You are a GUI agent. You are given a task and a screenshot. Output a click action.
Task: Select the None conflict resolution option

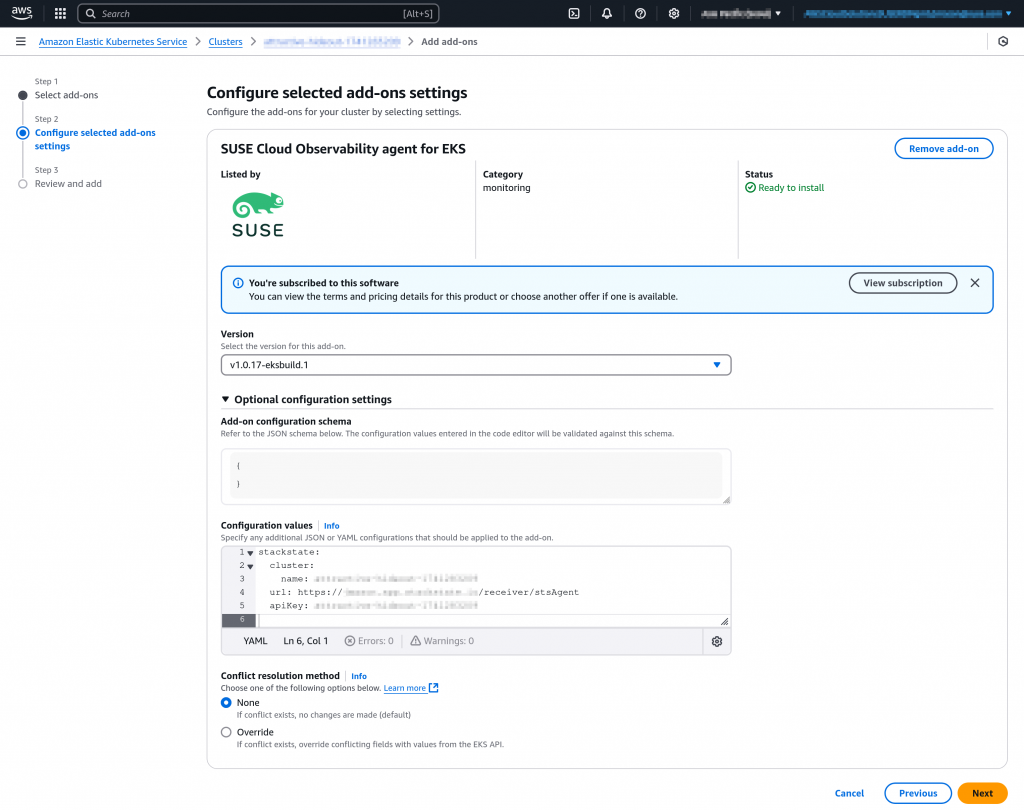226,703
